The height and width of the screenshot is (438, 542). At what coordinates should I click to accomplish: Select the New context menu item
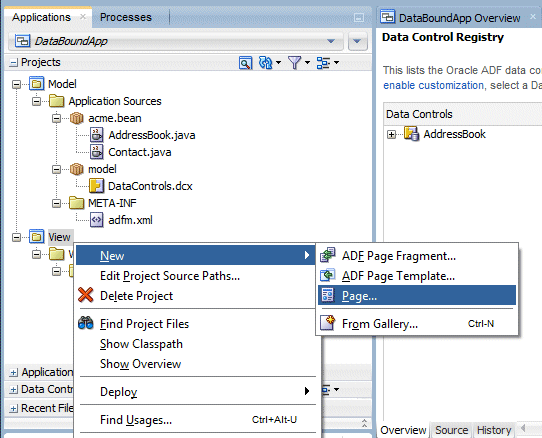[196, 255]
